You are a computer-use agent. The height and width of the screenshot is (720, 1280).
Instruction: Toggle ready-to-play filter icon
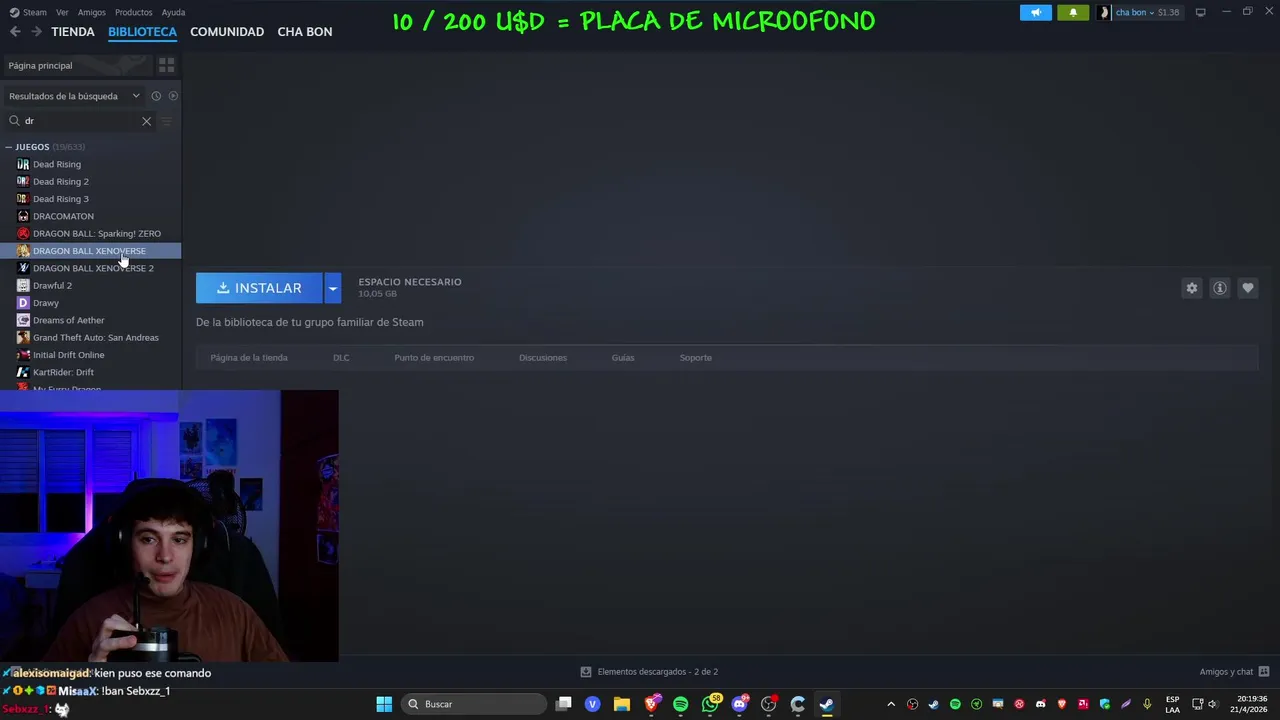click(173, 96)
